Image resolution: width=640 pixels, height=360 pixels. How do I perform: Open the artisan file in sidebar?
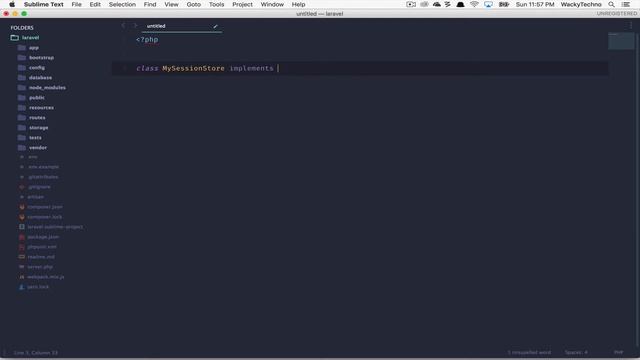(x=36, y=197)
